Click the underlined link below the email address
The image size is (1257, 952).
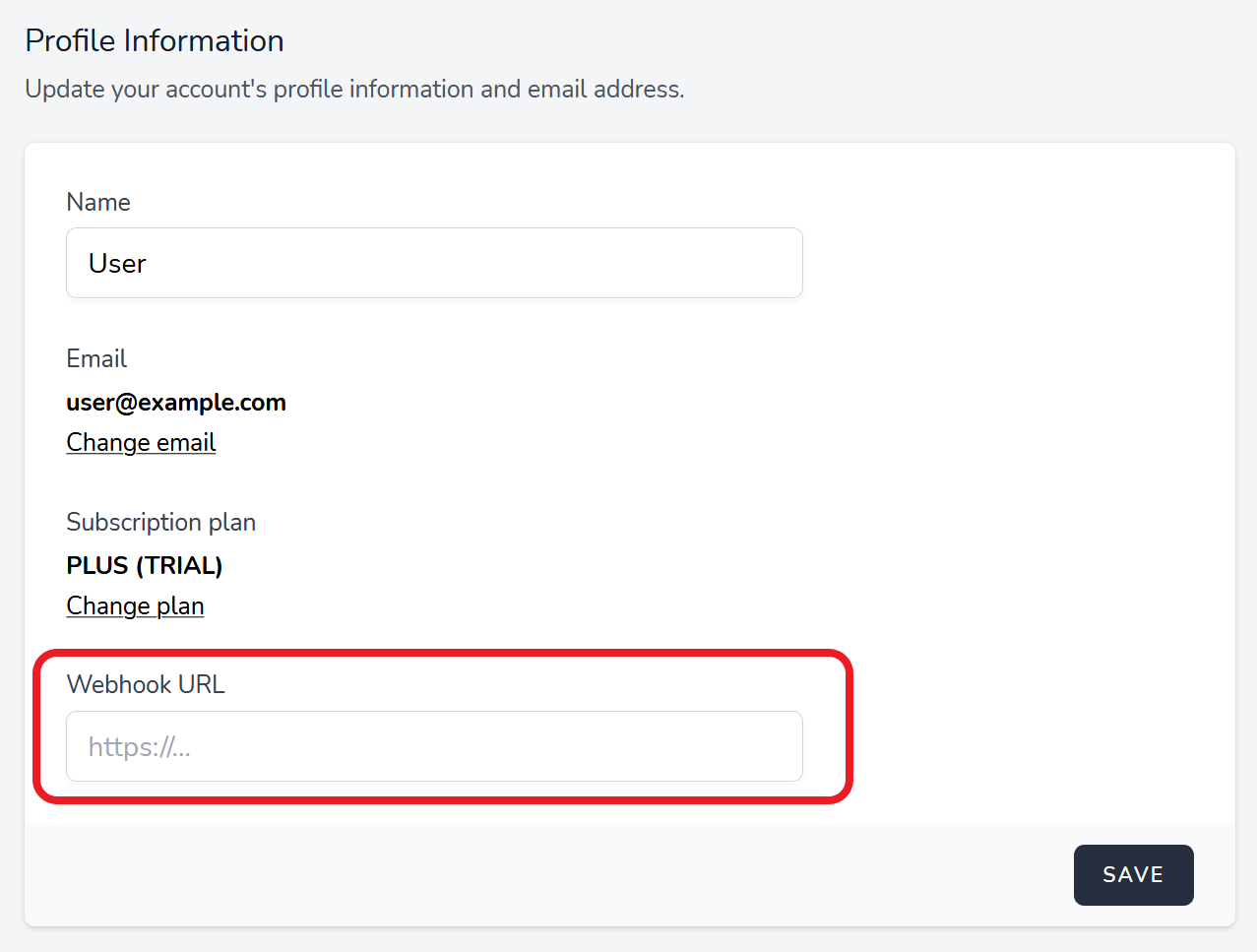(x=141, y=443)
